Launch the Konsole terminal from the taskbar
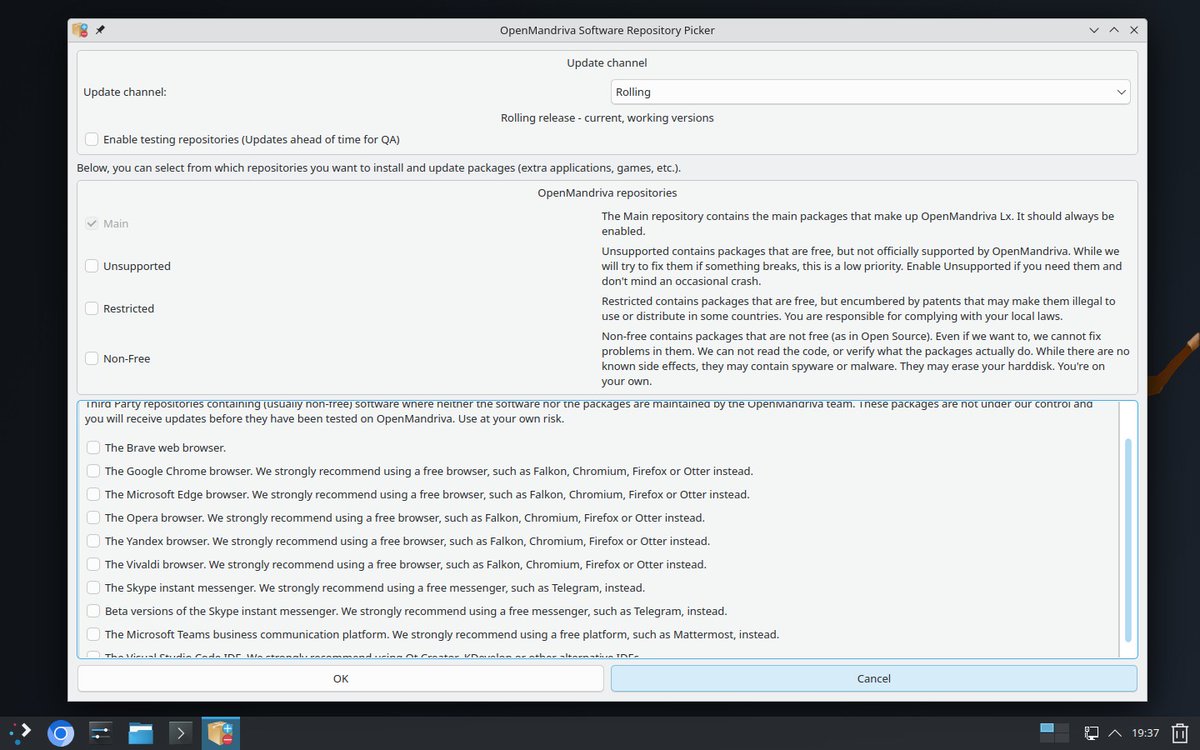The image size is (1200, 750). click(180, 734)
